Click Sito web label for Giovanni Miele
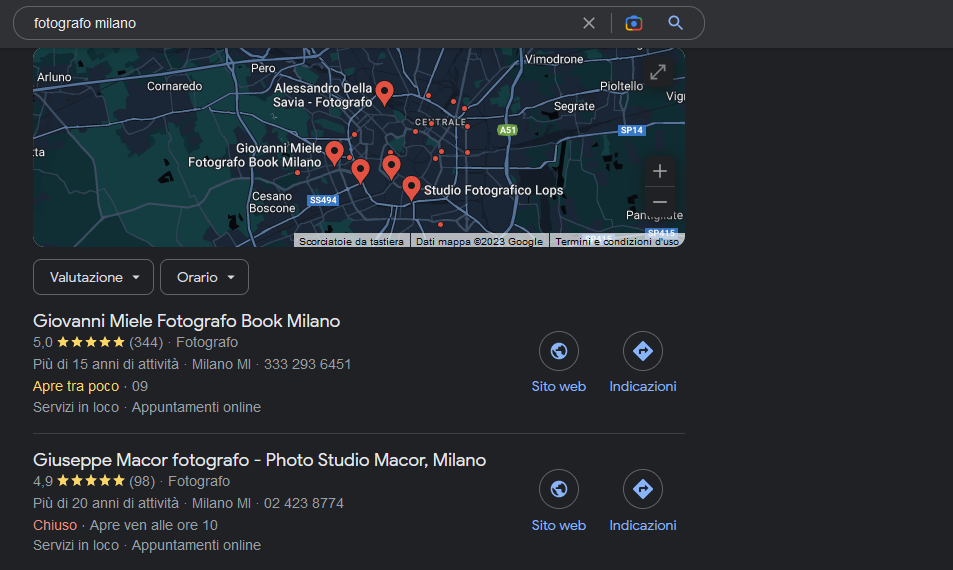The height and width of the screenshot is (570, 953). point(559,386)
